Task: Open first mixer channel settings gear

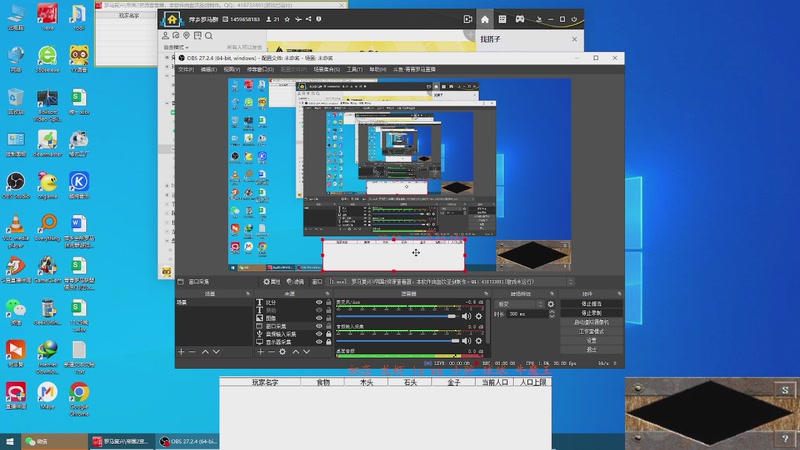Action: pyautogui.click(x=479, y=316)
